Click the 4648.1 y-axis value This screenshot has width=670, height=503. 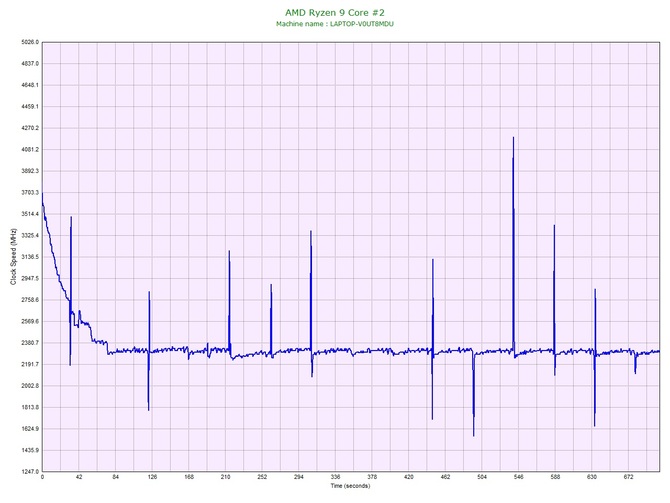point(30,85)
